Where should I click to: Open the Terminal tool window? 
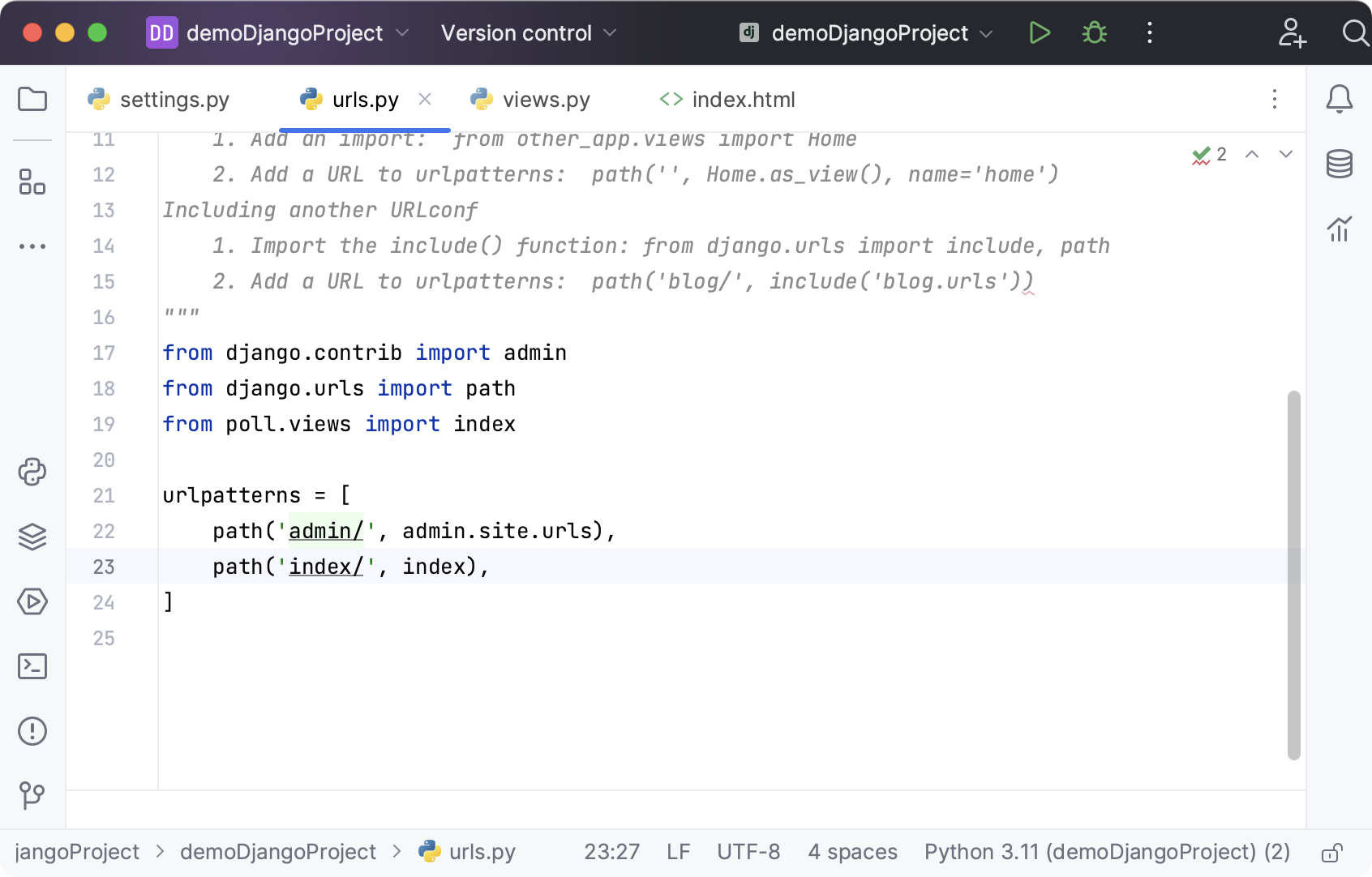coord(32,666)
